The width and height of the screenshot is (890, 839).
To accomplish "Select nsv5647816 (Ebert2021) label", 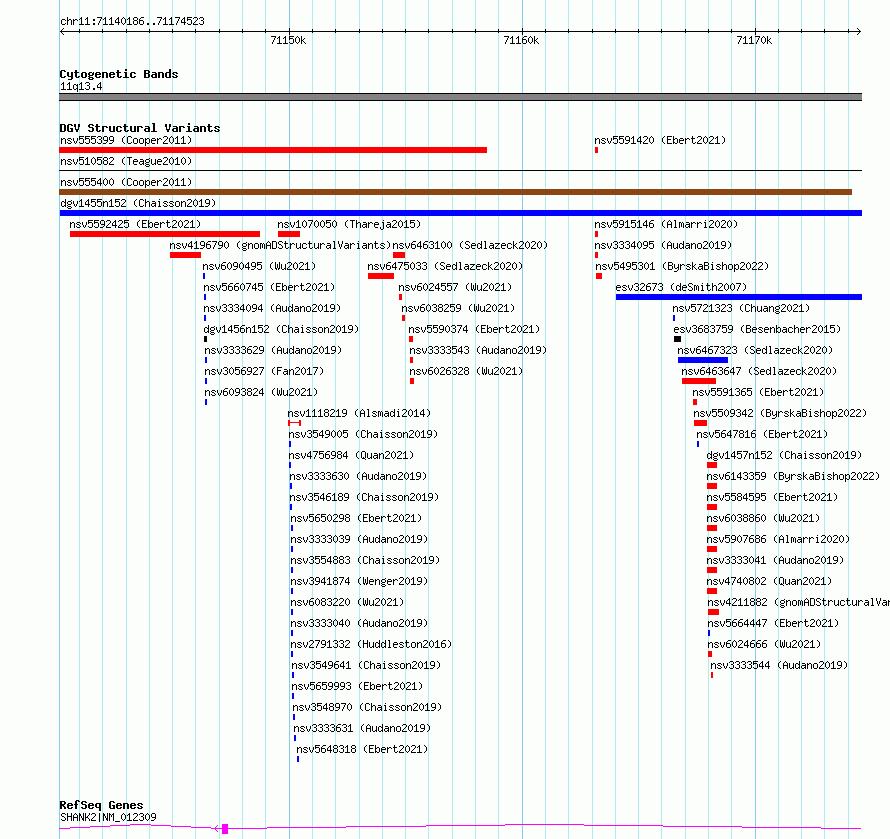I will tap(762, 434).
